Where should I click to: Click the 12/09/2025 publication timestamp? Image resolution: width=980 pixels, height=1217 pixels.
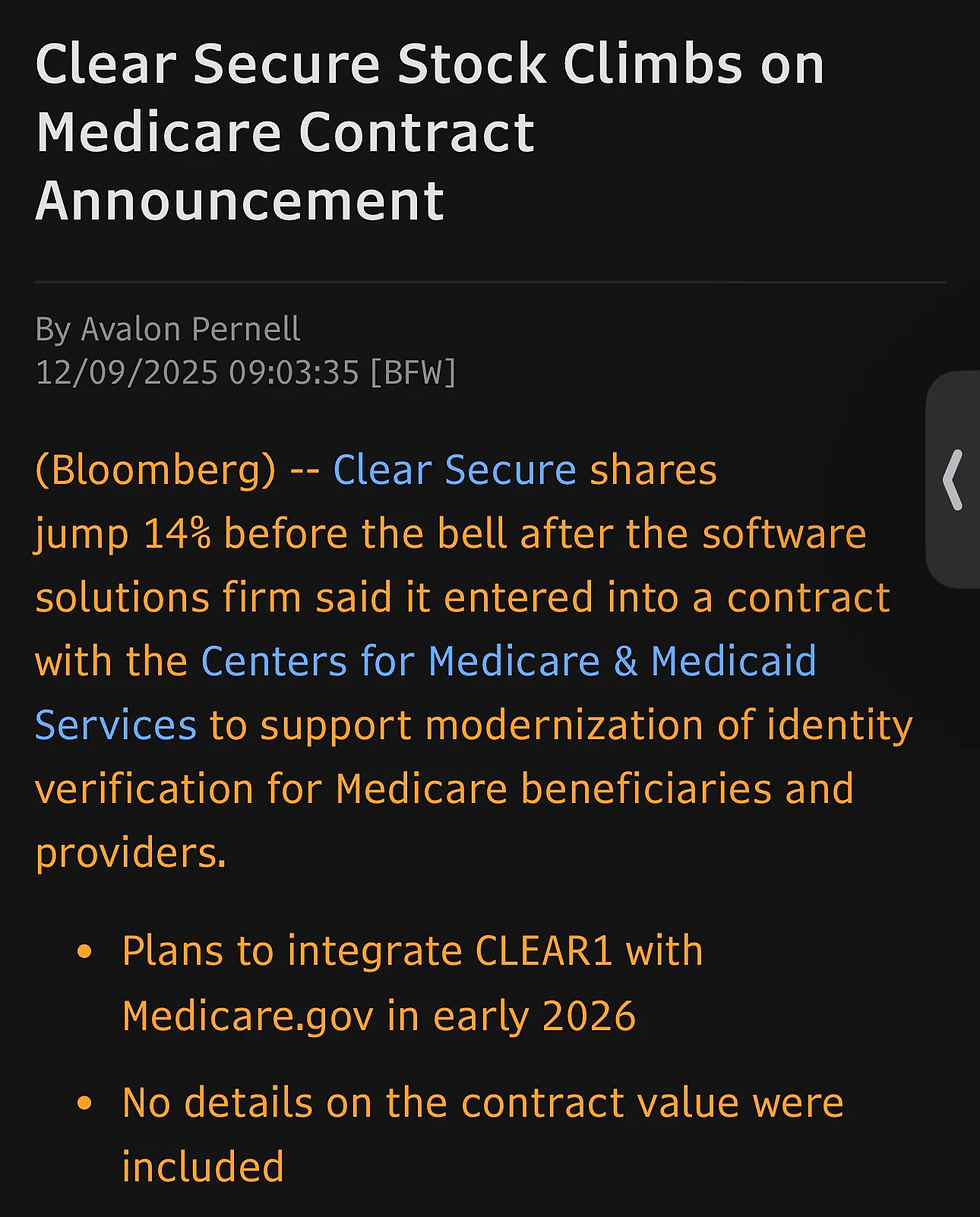pos(197,373)
